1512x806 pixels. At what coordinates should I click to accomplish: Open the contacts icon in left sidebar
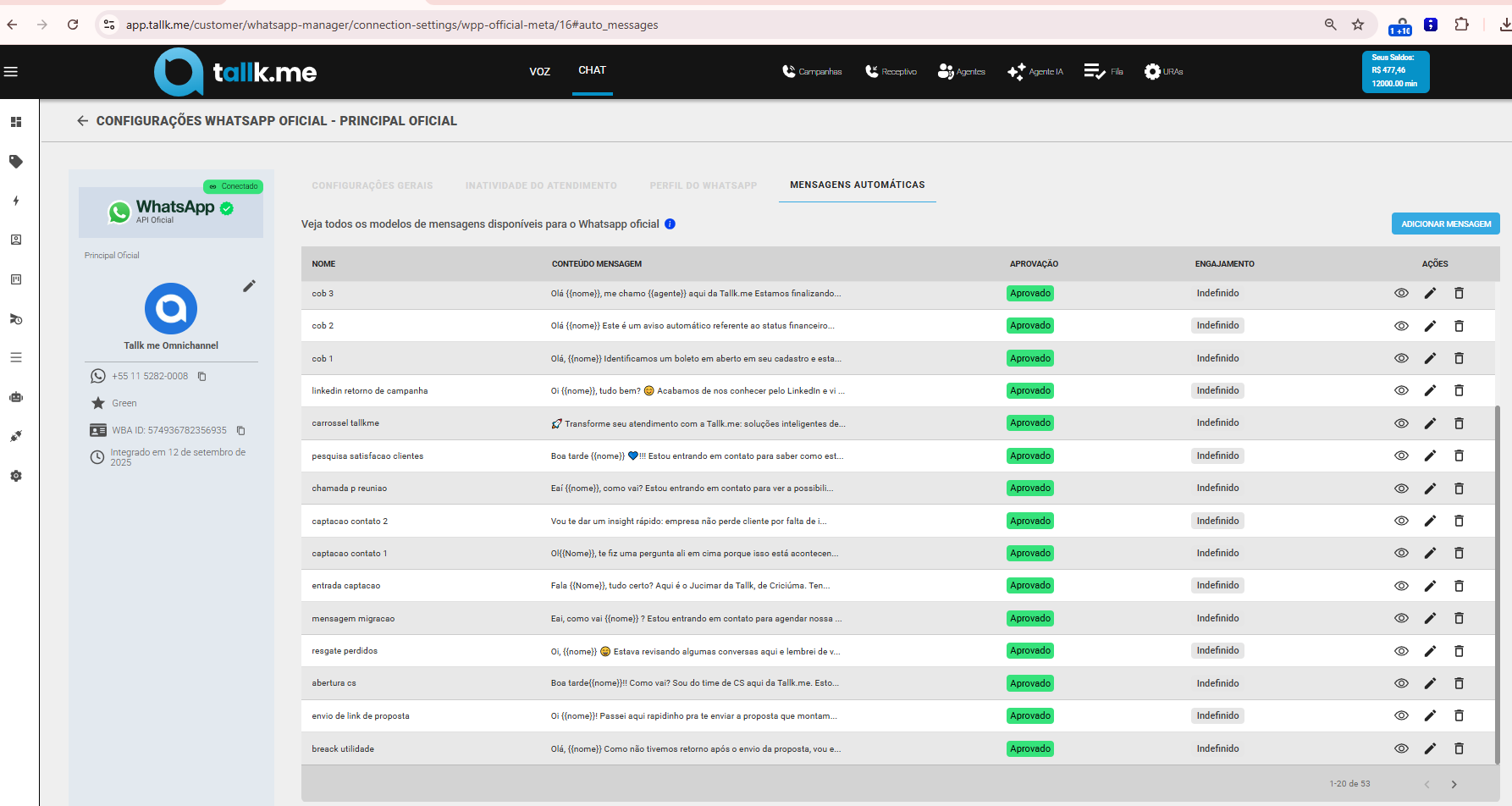[16, 240]
